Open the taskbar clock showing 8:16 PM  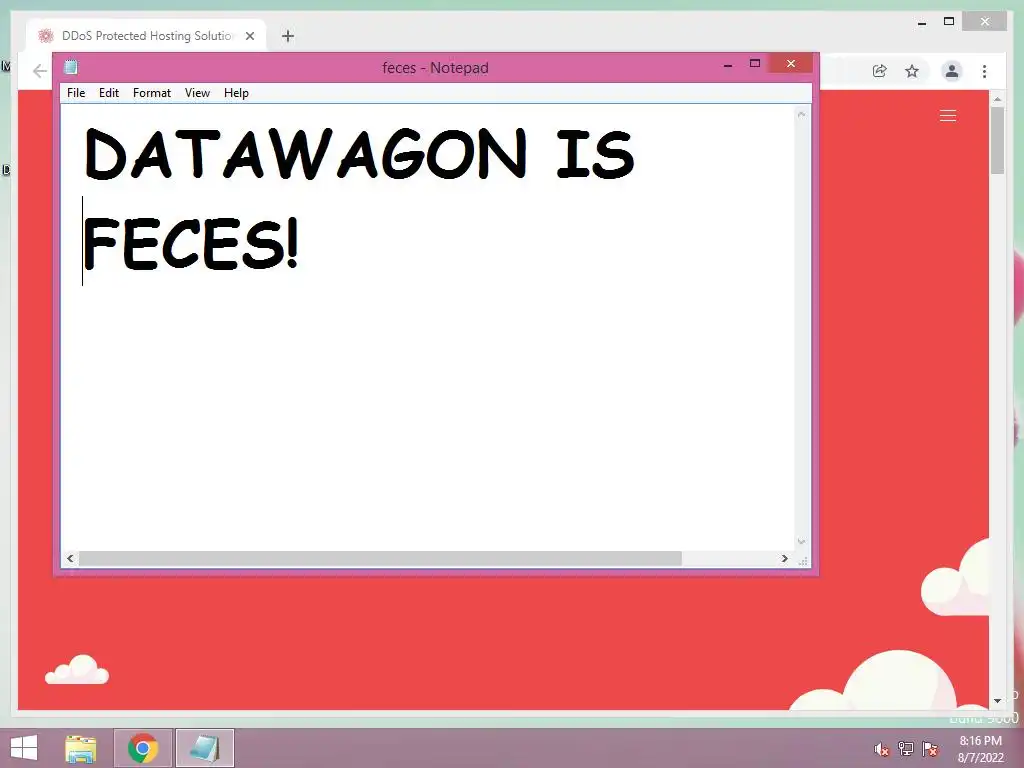[x=980, y=749]
